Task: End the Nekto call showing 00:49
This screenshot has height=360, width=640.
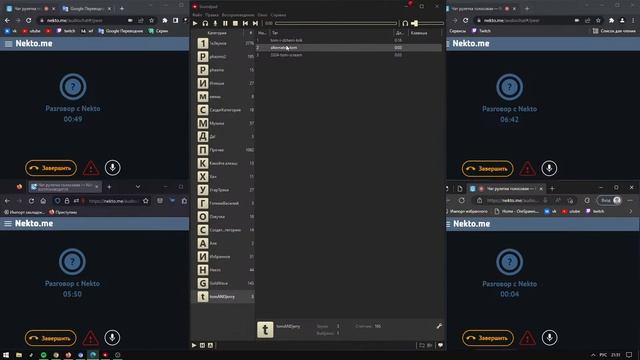Action: coord(51,168)
